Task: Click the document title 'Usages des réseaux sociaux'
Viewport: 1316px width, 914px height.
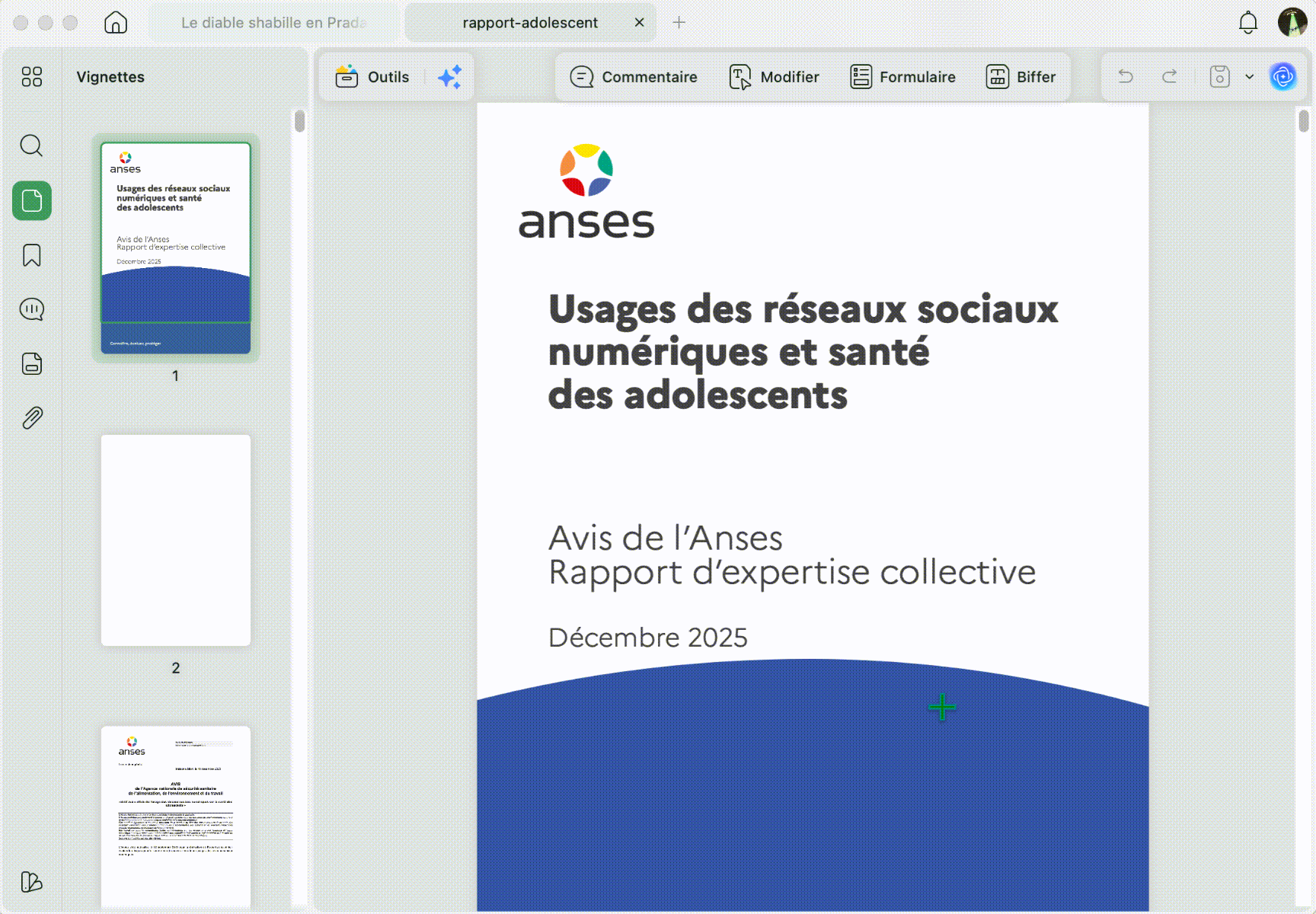Action: click(803, 309)
